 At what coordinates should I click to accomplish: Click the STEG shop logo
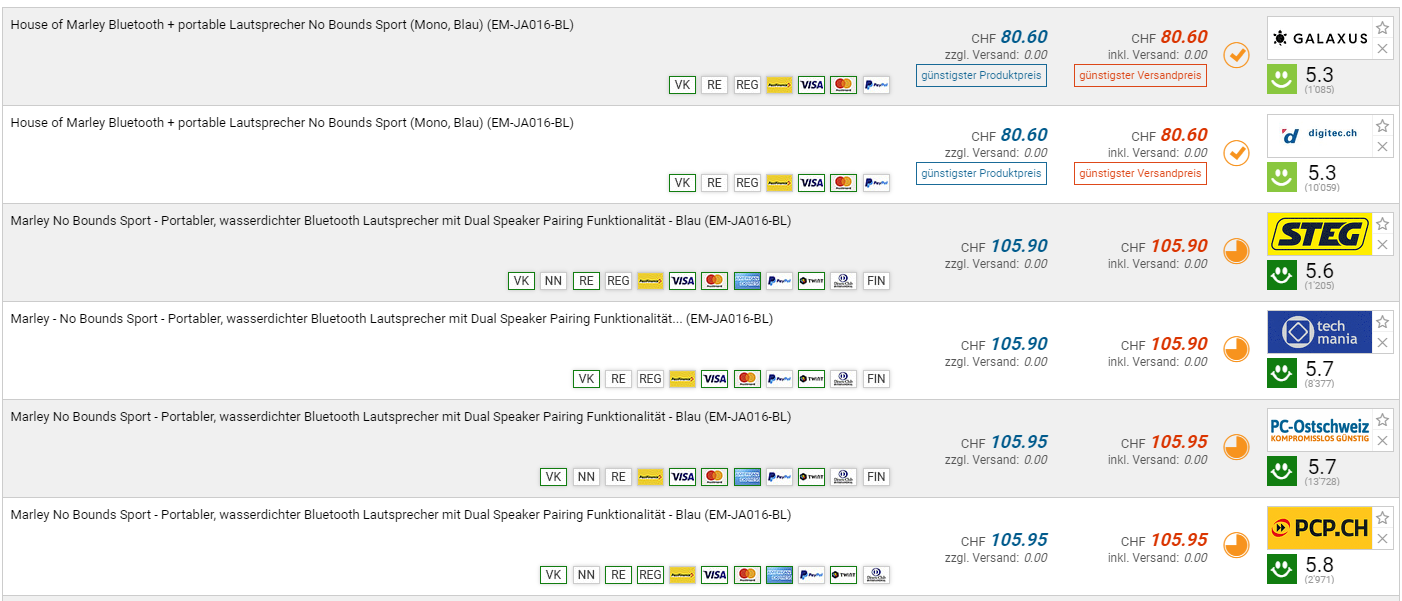pos(1318,234)
